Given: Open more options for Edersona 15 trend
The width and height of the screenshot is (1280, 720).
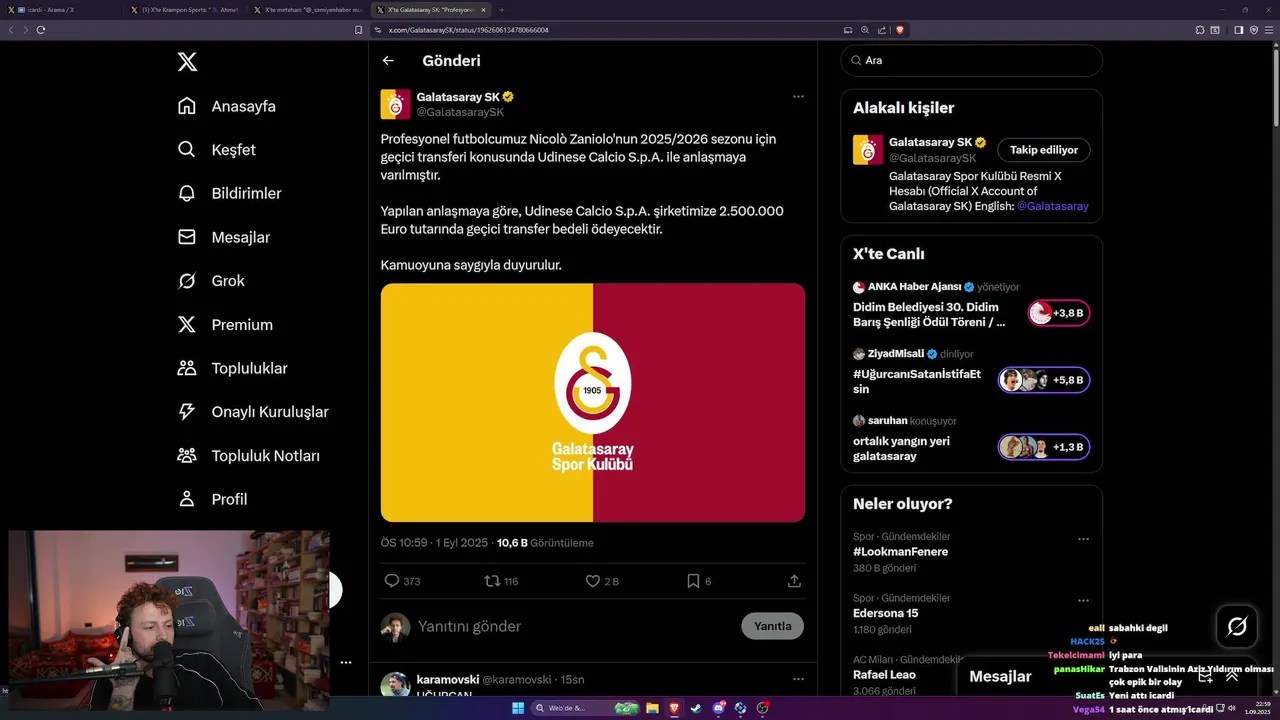Looking at the screenshot, I should pyautogui.click(x=1083, y=600).
